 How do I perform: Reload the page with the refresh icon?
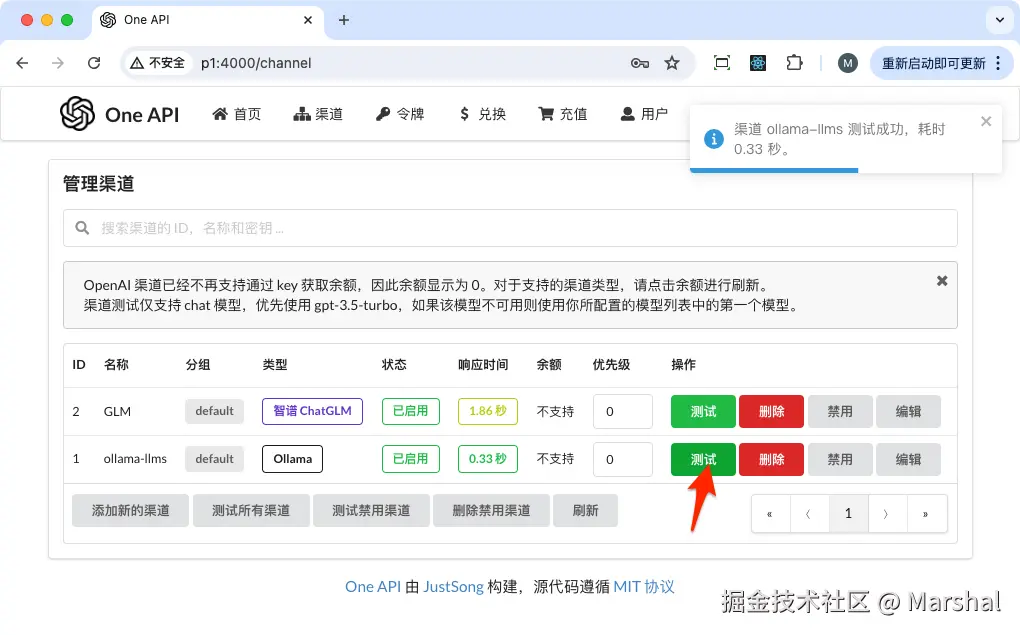[x=94, y=63]
